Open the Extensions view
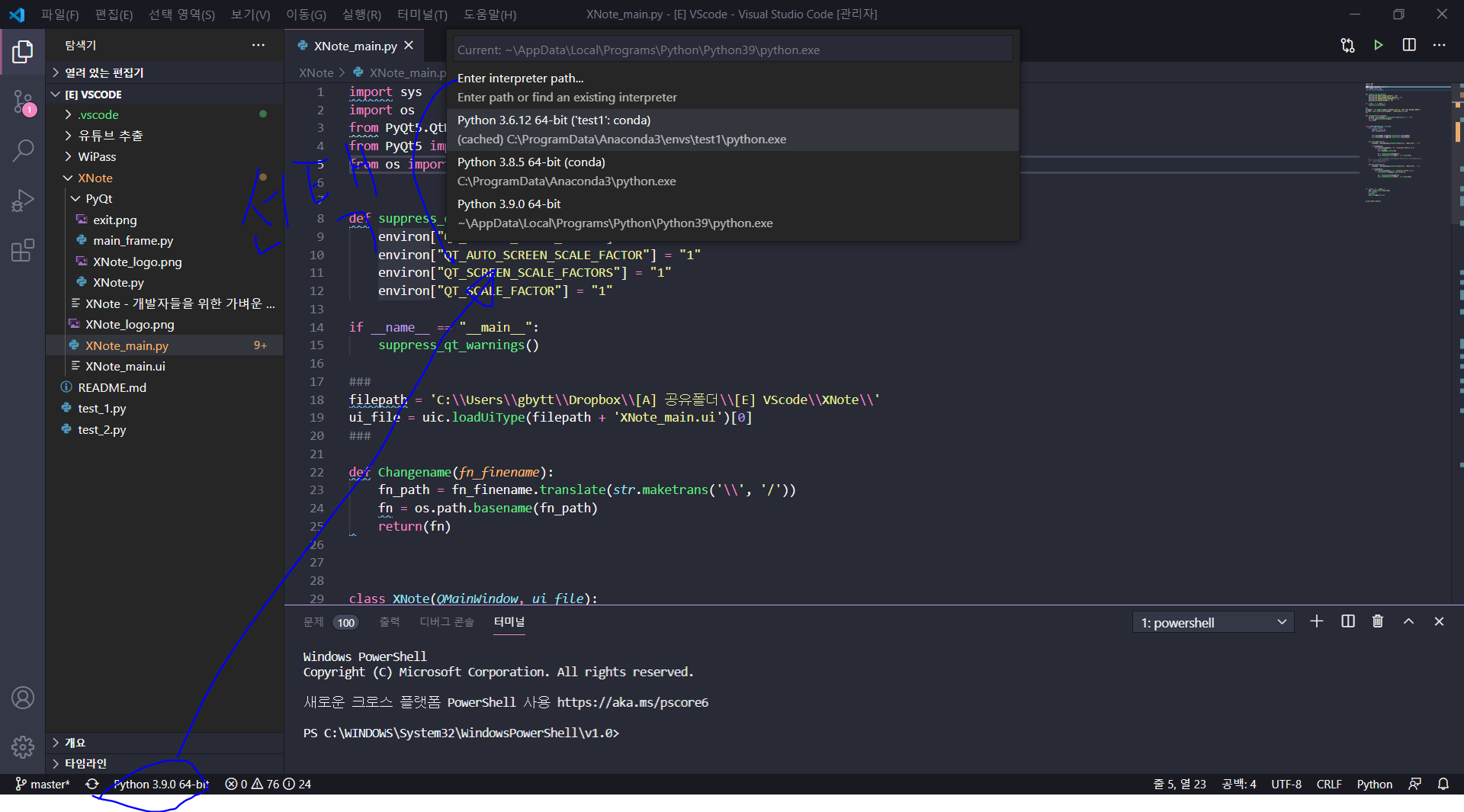The height and width of the screenshot is (812, 1464). pos(23,250)
